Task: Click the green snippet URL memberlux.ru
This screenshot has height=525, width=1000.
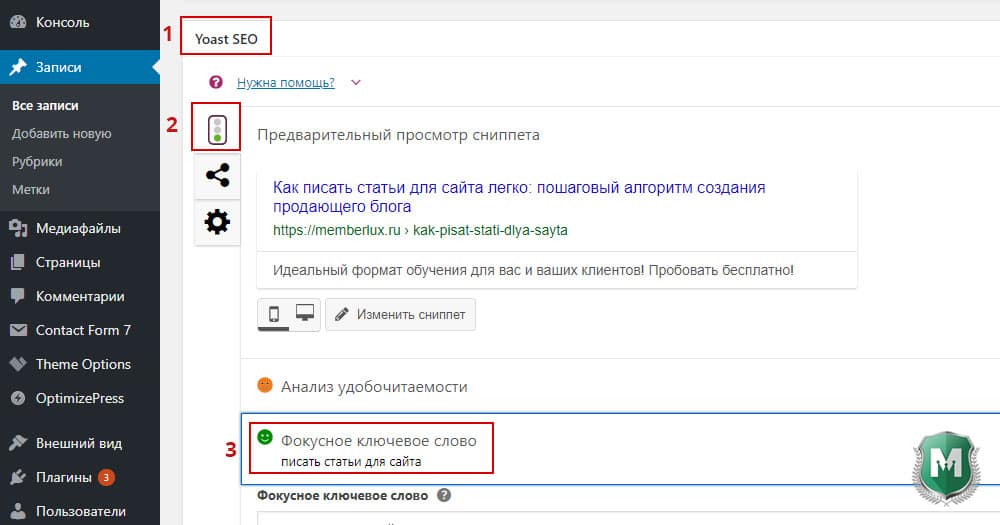Action: (x=420, y=230)
